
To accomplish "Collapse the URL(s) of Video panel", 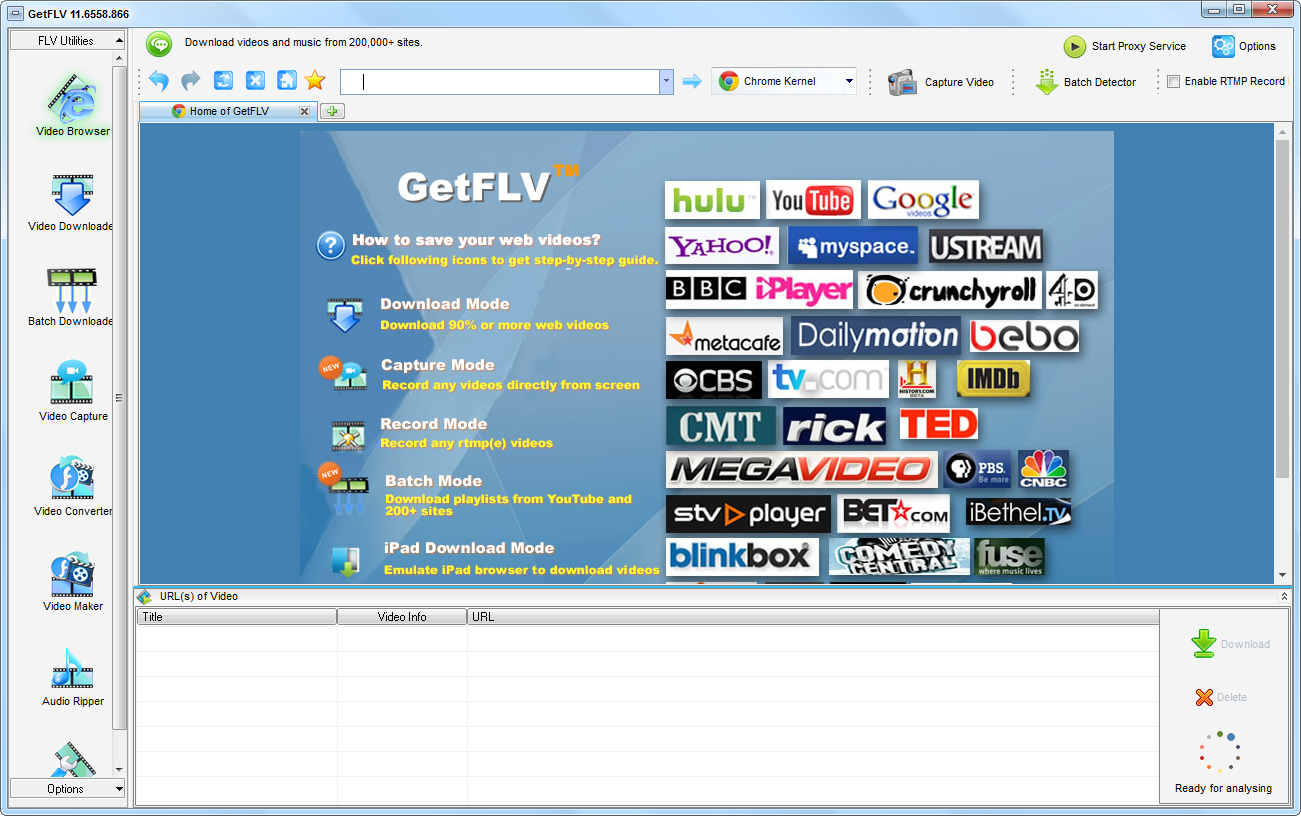I will point(1284,596).
